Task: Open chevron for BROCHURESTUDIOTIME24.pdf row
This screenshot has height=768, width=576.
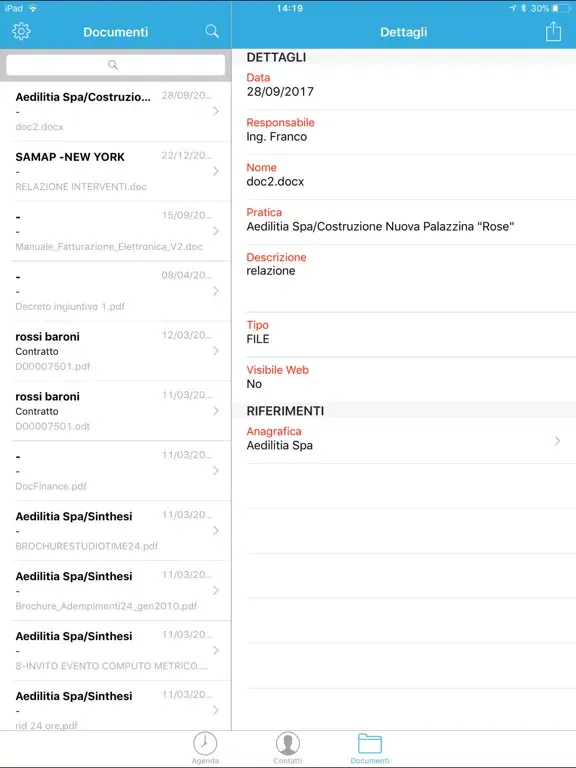Action: (x=216, y=530)
